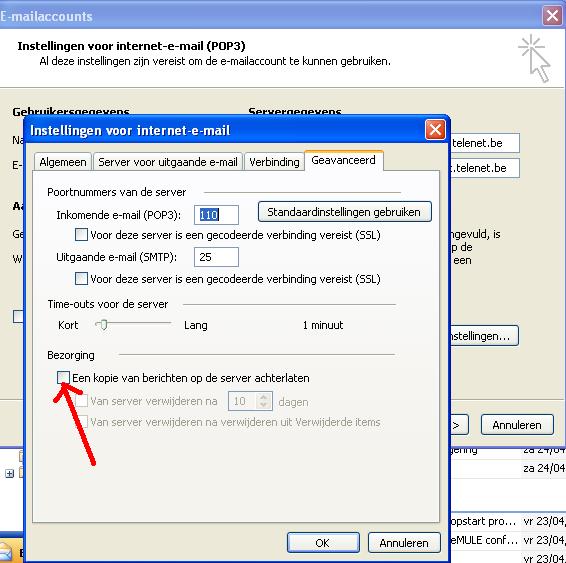The width and height of the screenshot is (566, 563).
Task: Close the Instellingen voor internet-e-mail dialog
Action: [x=435, y=130]
